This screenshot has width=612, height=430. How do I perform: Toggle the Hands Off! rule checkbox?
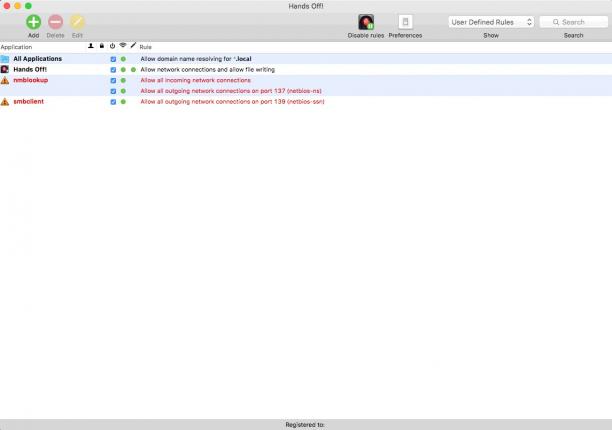click(x=113, y=70)
